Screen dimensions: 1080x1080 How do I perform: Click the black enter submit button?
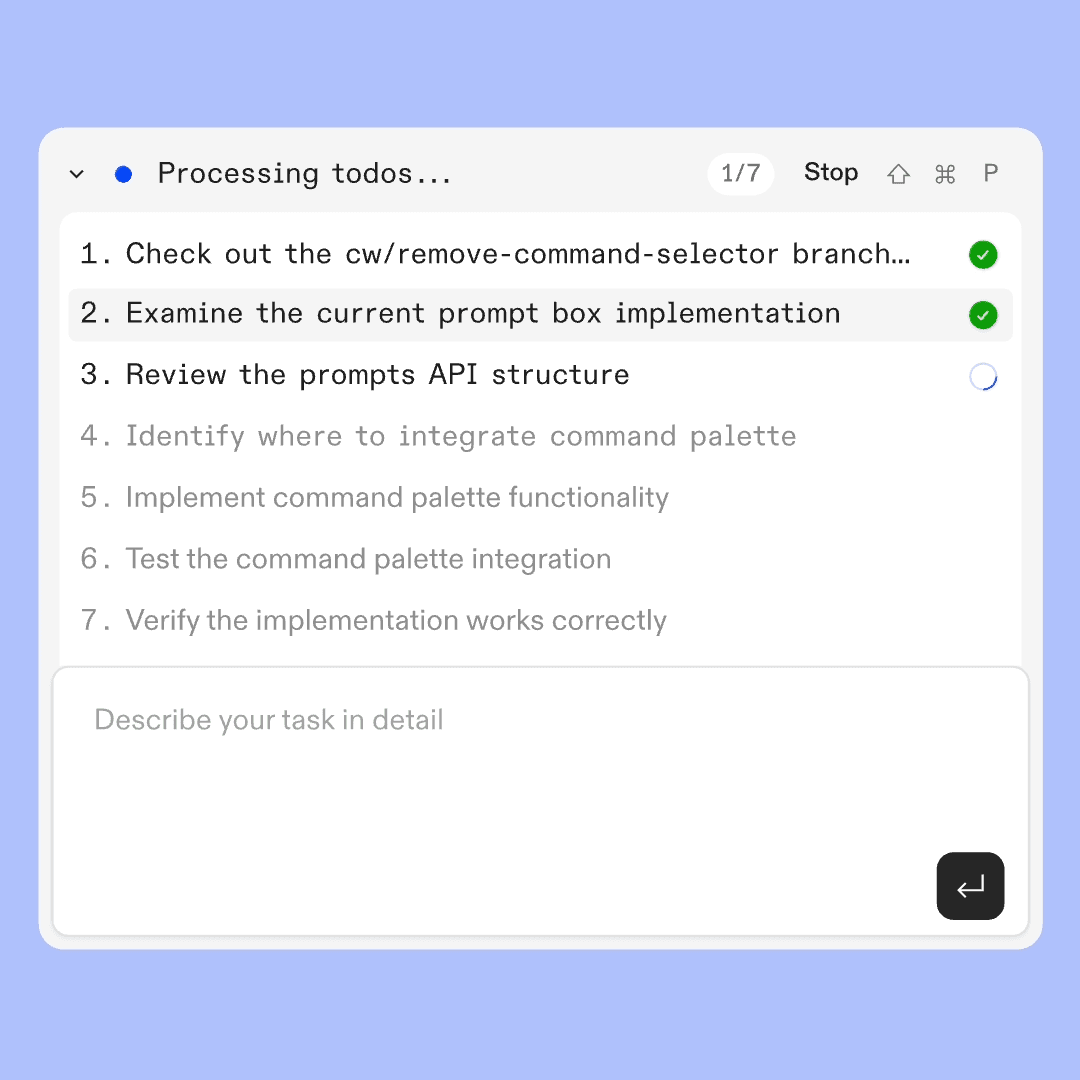(970, 886)
